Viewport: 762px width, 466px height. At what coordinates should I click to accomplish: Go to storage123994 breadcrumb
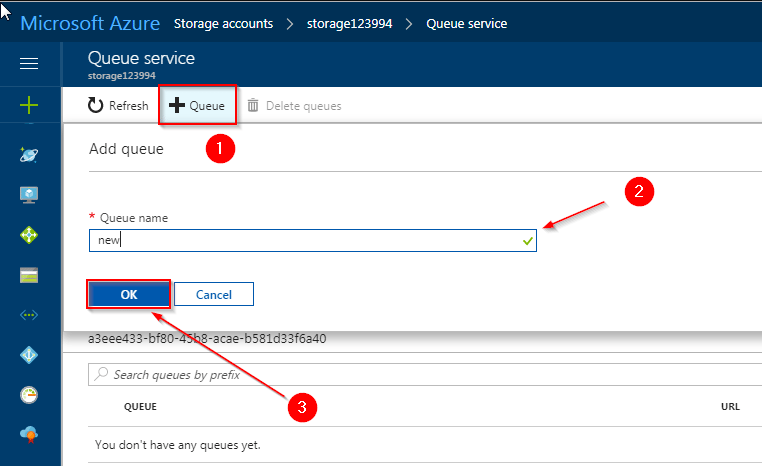tap(349, 24)
